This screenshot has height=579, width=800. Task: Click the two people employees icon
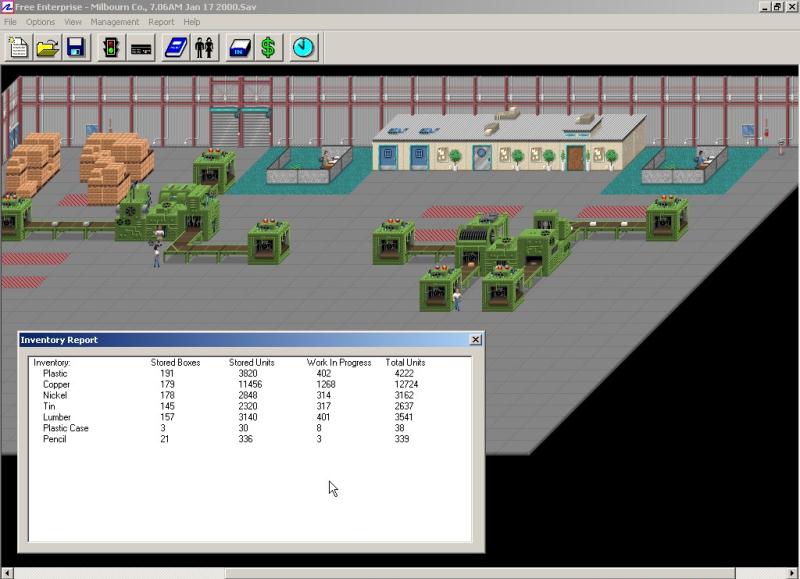click(x=205, y=47)
